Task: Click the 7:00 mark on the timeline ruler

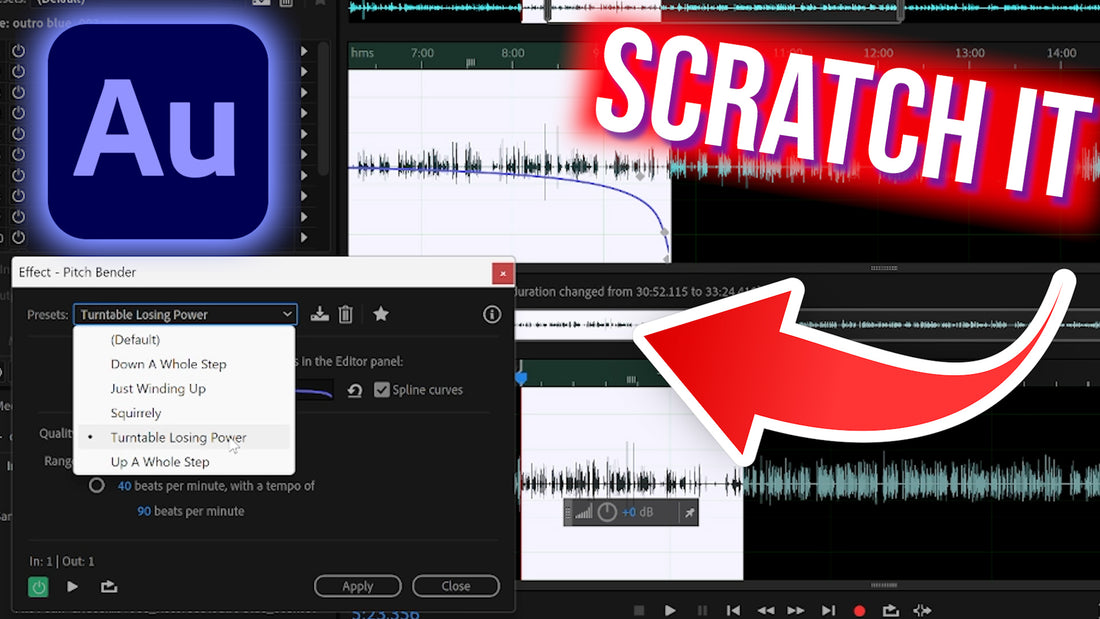Action: (422, 53)
